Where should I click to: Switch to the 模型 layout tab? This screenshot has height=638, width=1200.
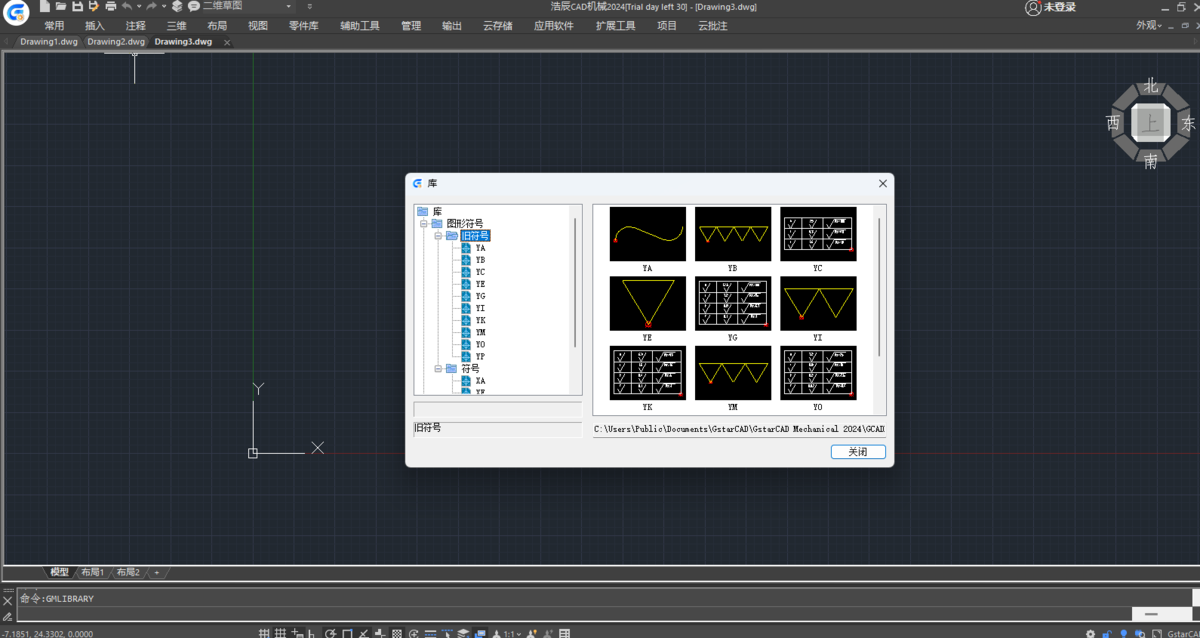coord(60,572)
